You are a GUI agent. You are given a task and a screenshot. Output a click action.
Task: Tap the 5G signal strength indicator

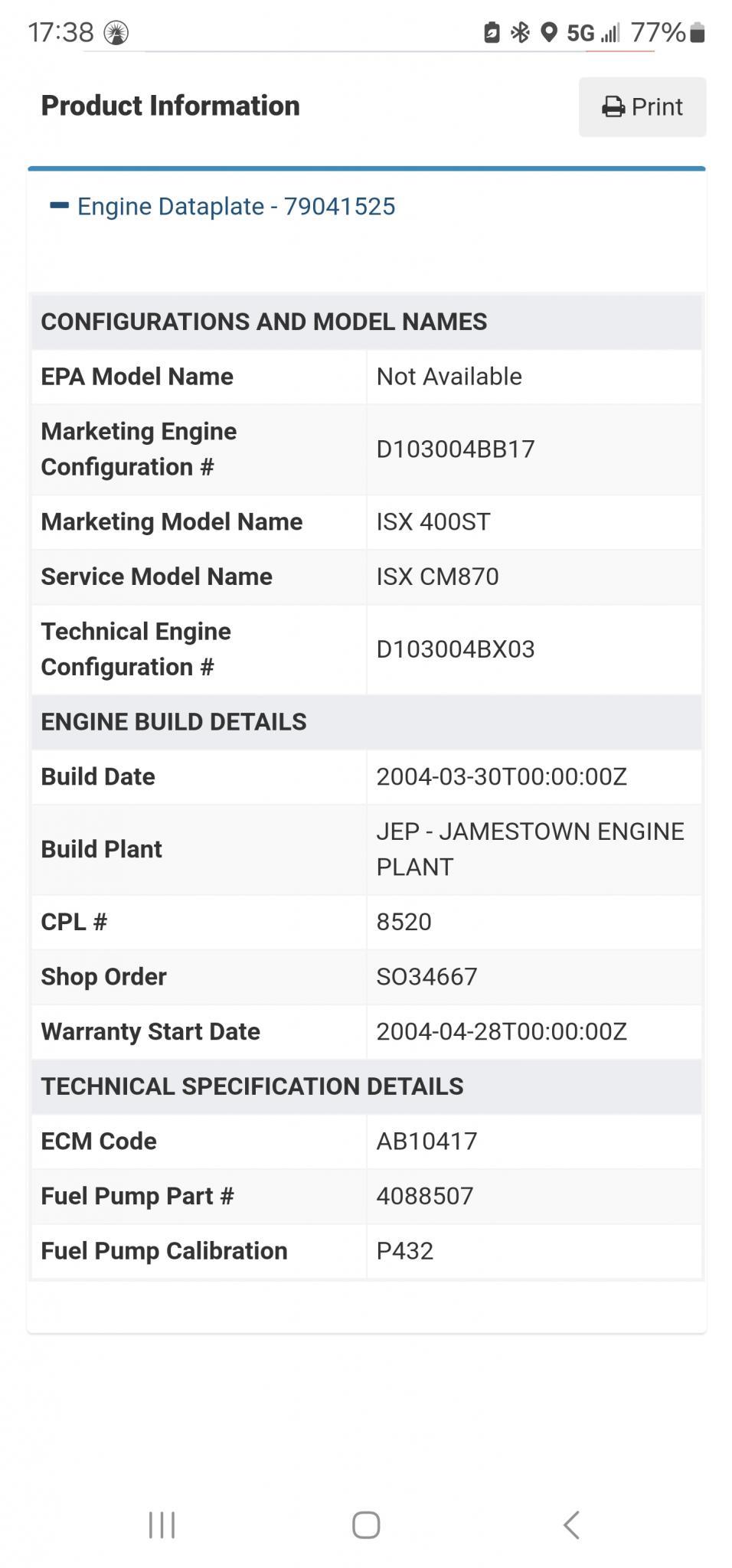593,33
